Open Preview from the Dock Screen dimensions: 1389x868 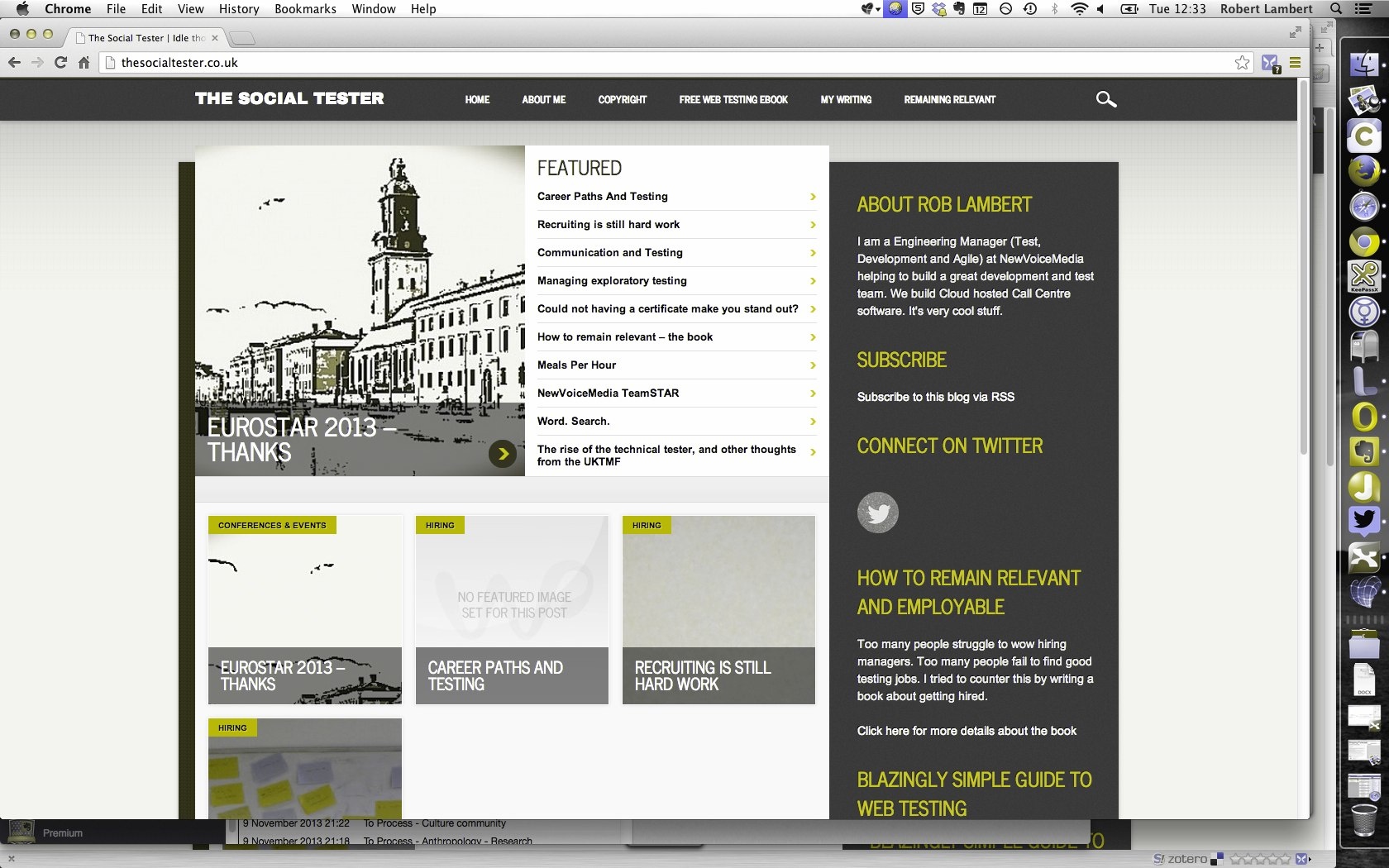click(1364, 100)
